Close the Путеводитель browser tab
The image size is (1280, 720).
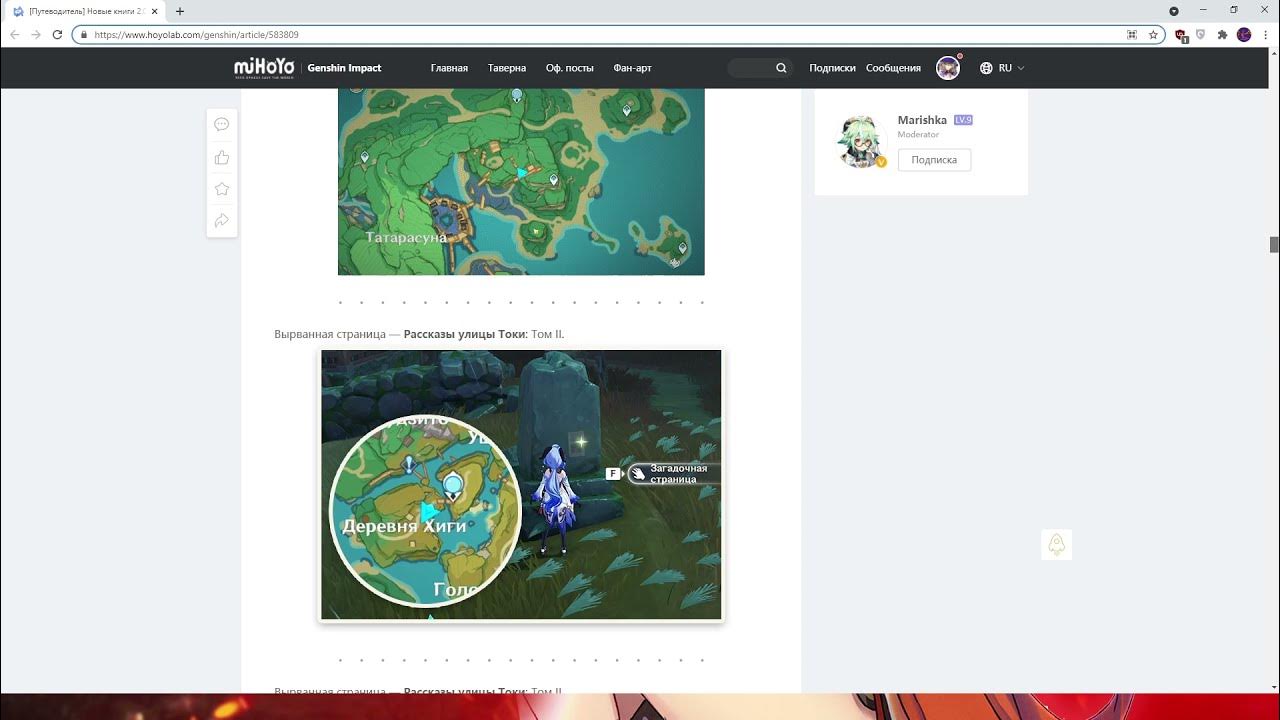click(x=154, y=11)
